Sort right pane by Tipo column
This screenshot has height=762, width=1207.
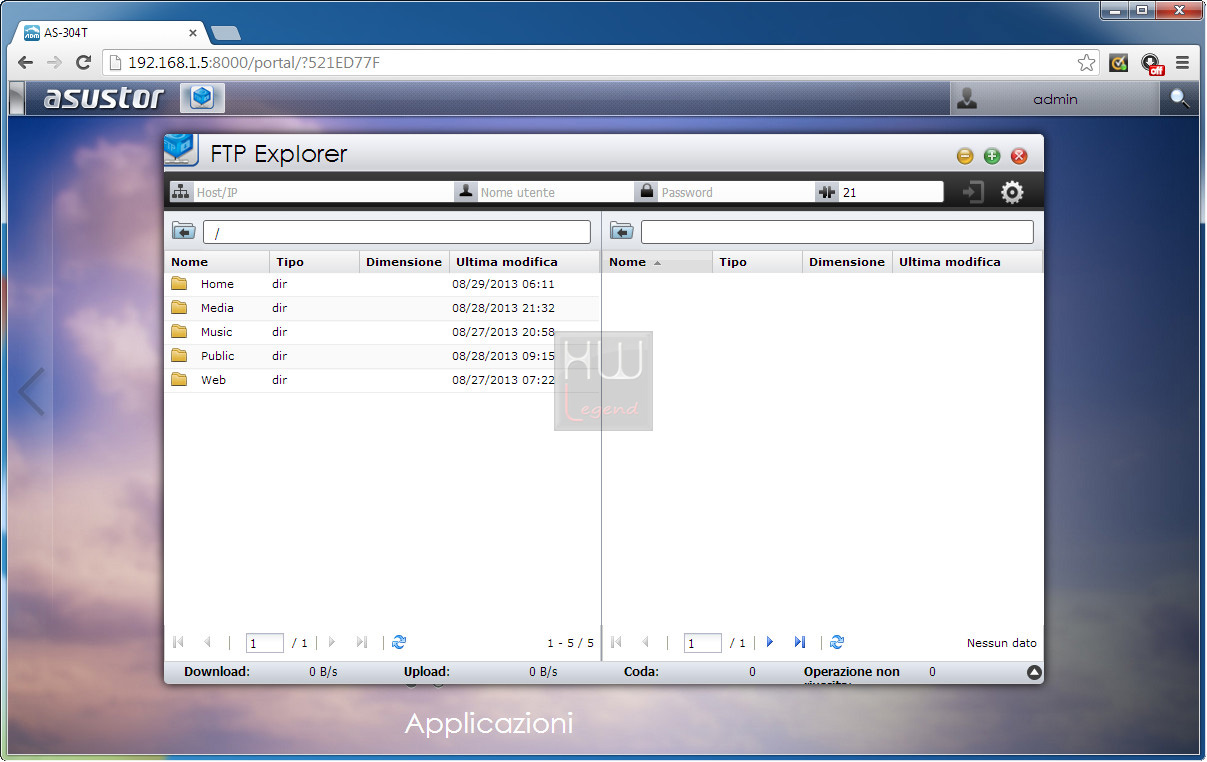coord(758,262)
